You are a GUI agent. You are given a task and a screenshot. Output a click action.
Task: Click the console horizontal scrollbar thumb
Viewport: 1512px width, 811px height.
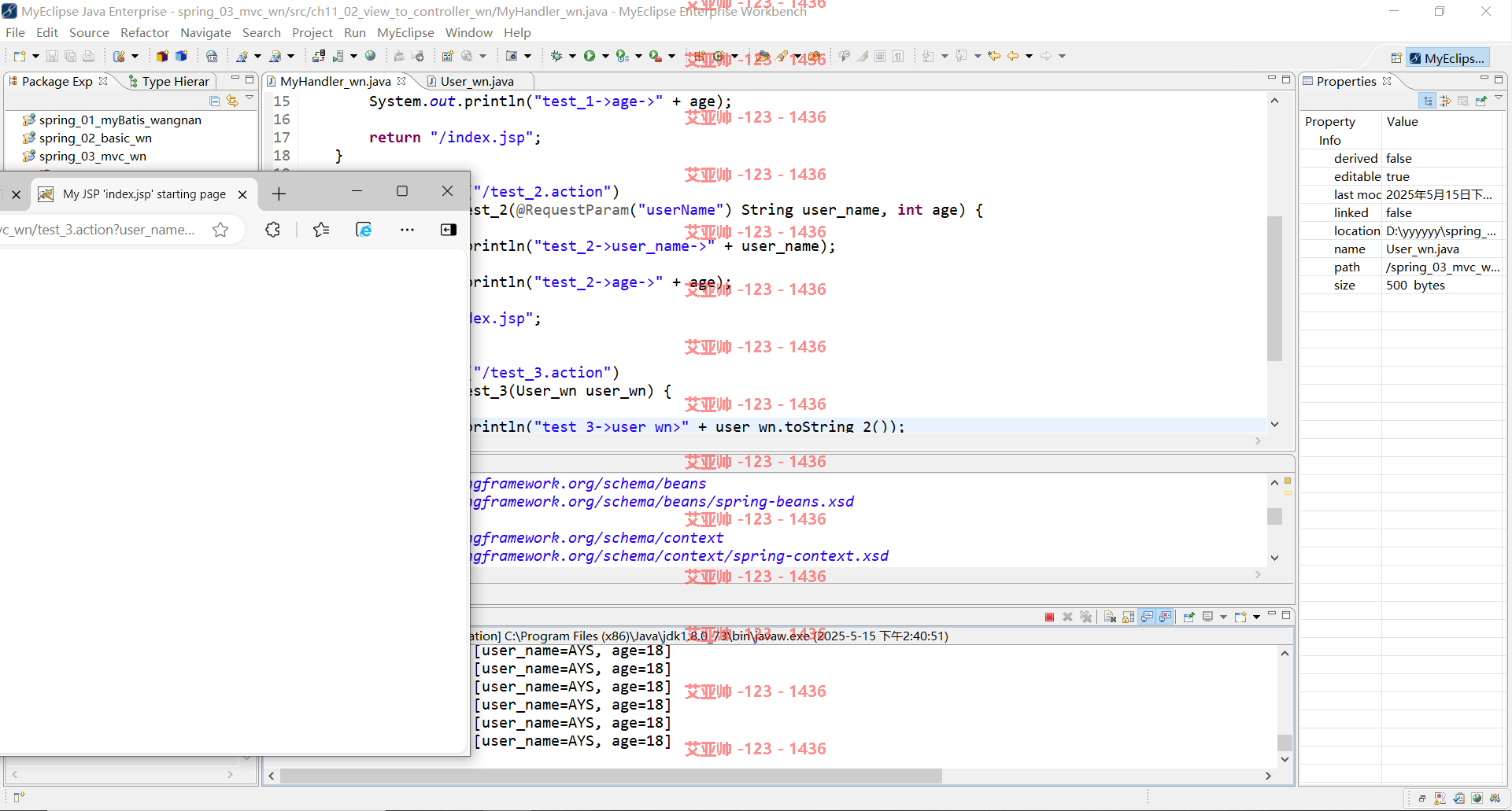(x=611, y=776)
